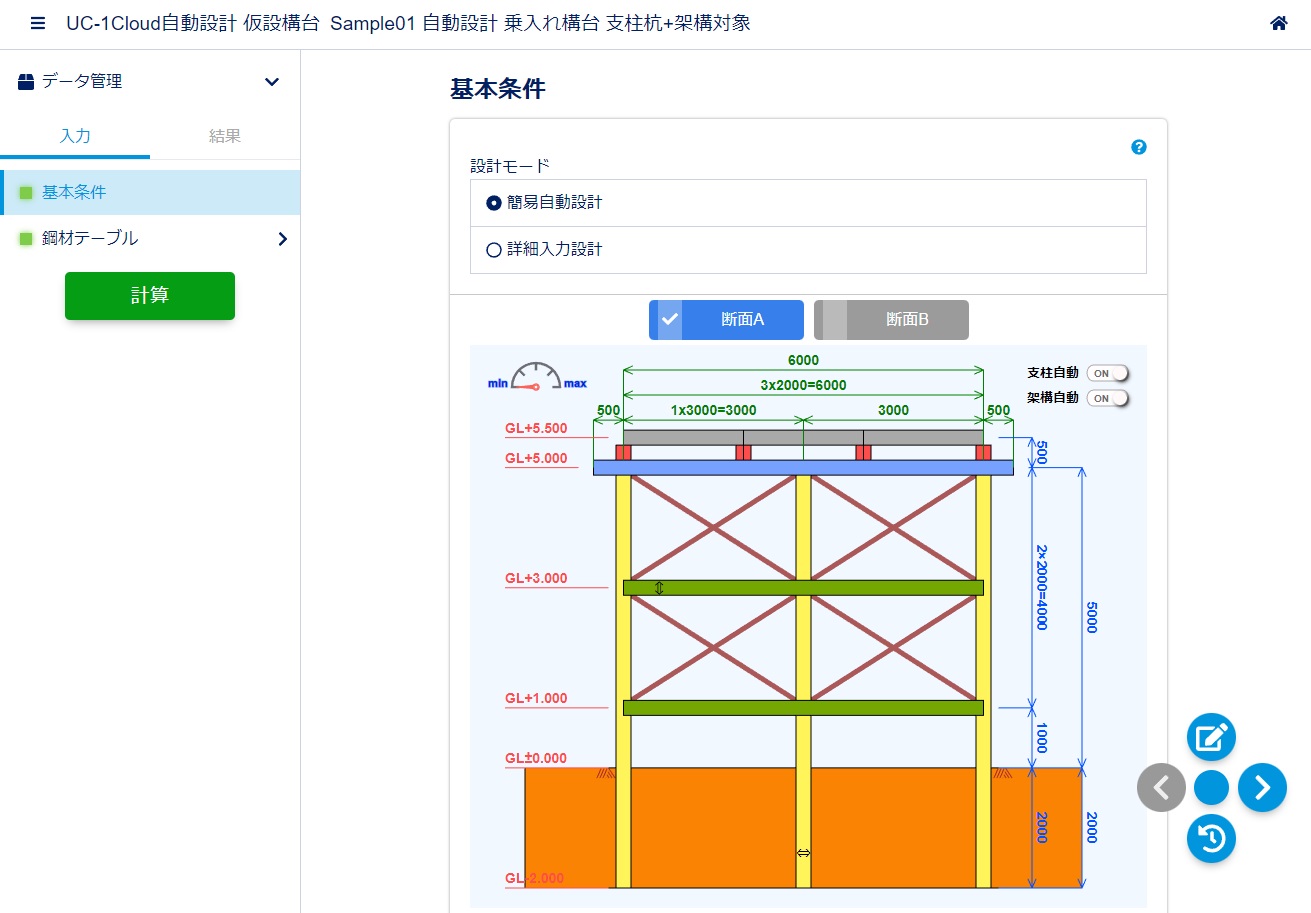Click the green 計算 button
This screenshot has width=1311, height=913.
click(x=150, y=296)
